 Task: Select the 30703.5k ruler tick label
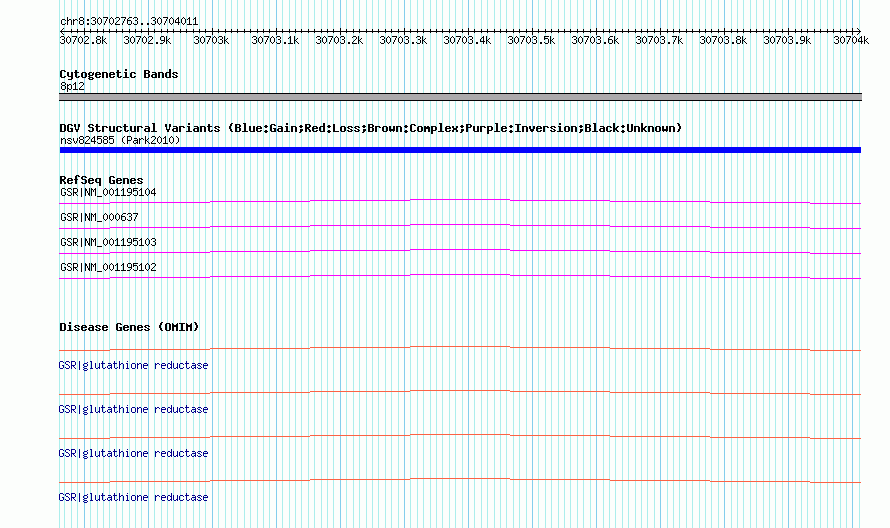coord(531,40)
